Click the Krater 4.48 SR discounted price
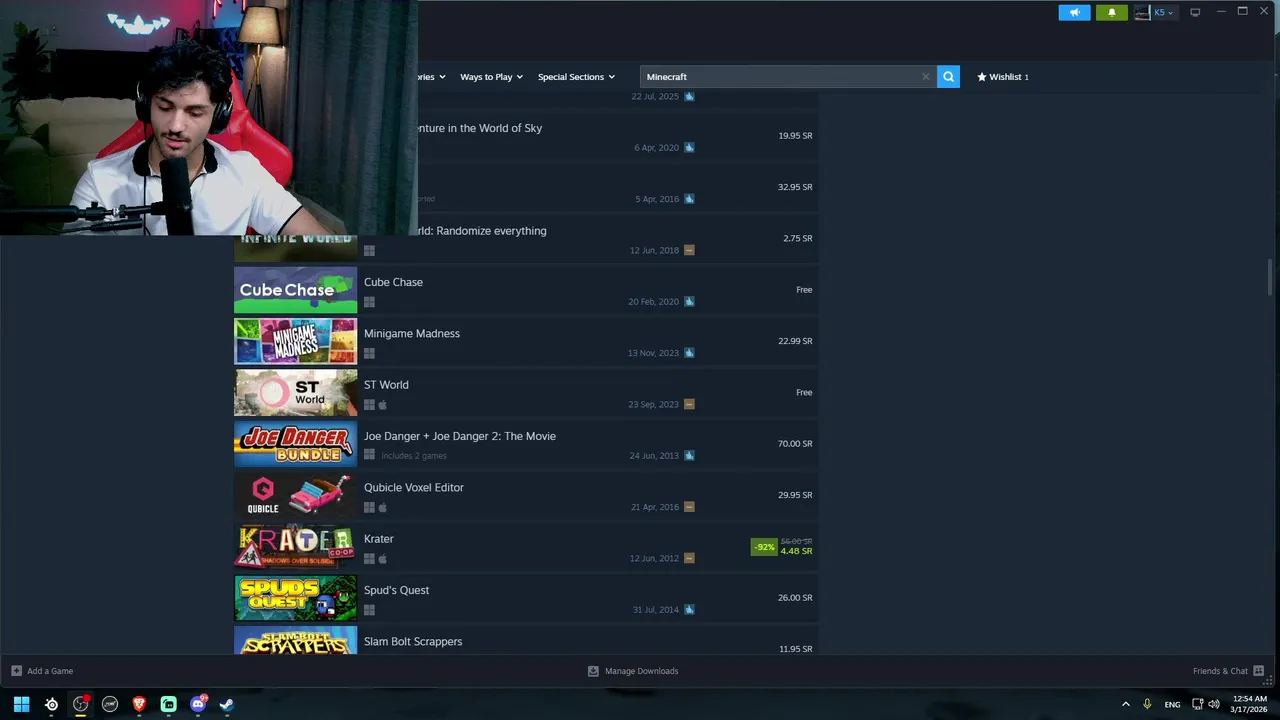 tap(796, 551)
